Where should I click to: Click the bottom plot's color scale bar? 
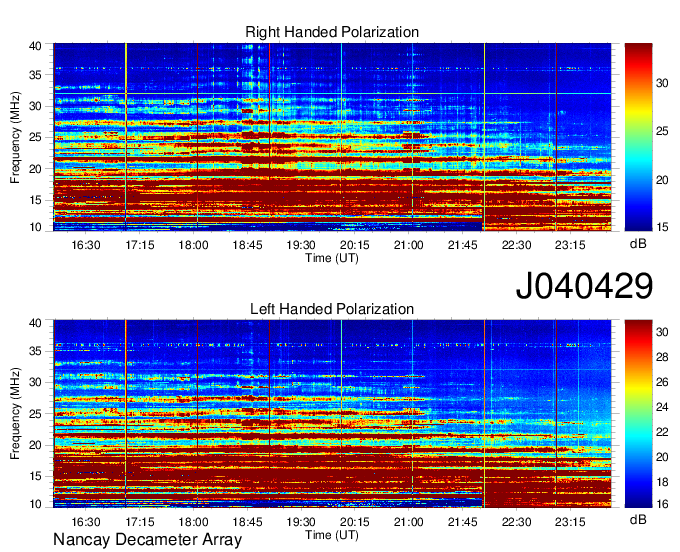(638, 414)
